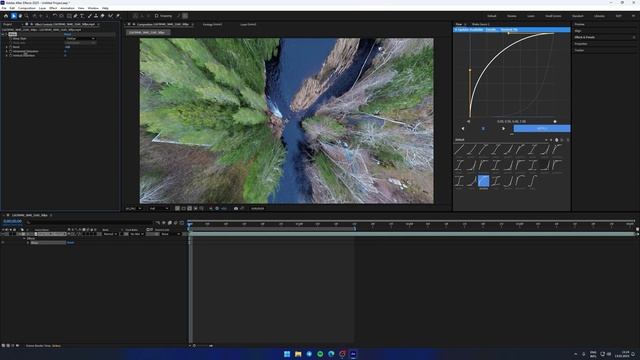Select the Puppet Pin tool
The image size is (640, 360).
pos(118,16)
